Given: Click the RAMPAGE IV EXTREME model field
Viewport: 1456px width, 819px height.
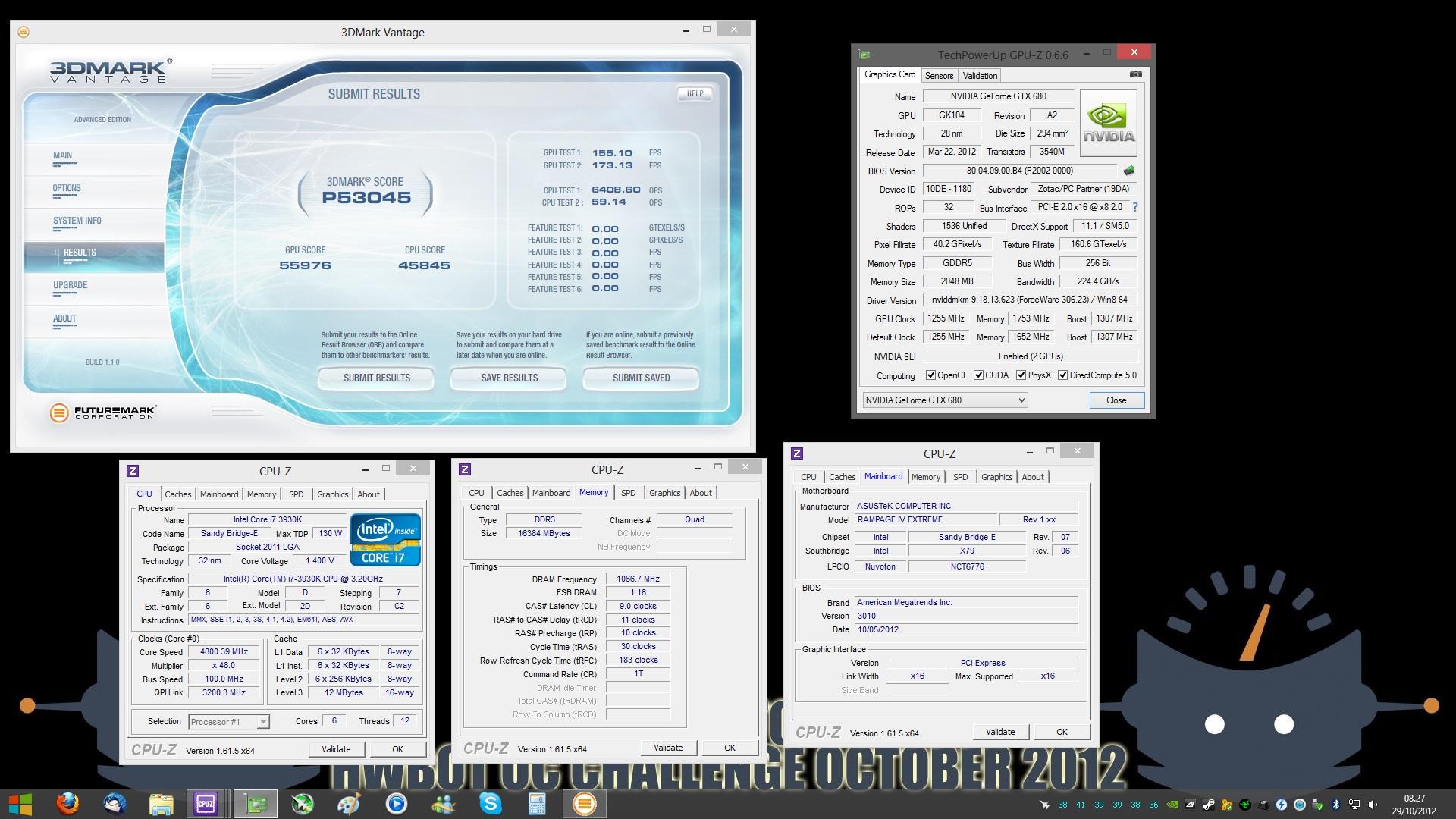Looking at the screenshot, I should click(x=924, y=520).
